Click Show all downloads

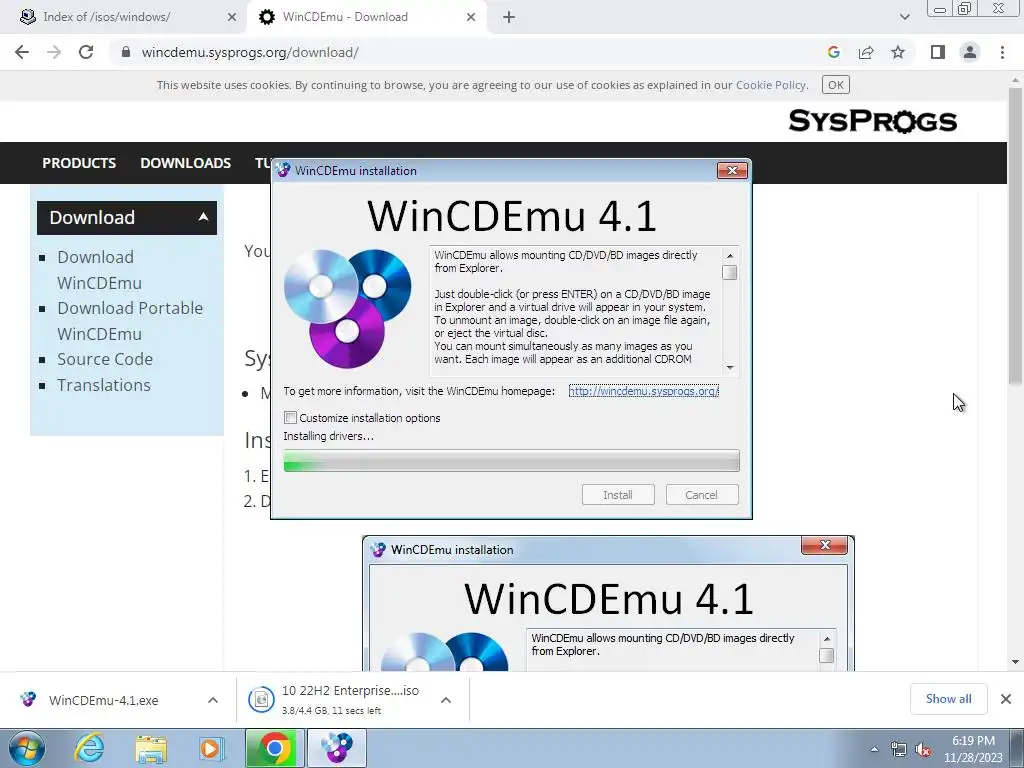[948, 699]
